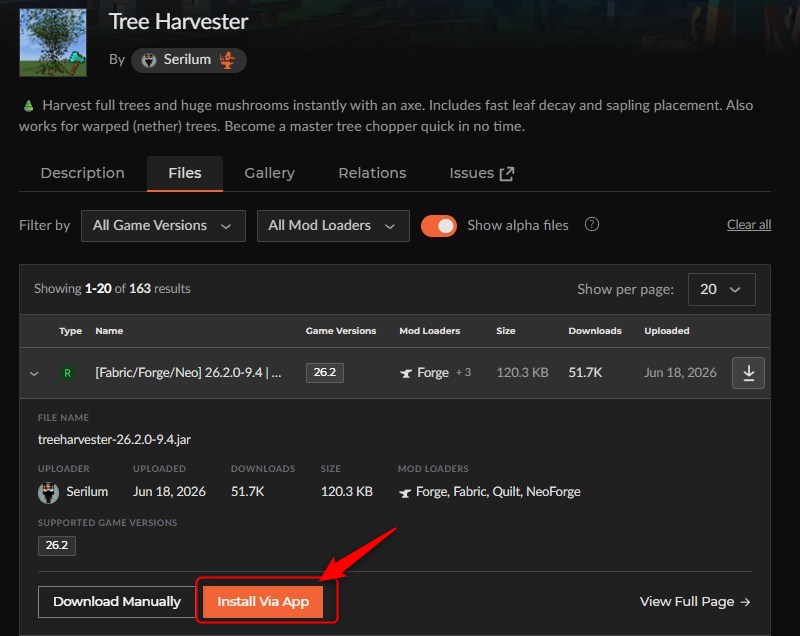Click the help question mark icon for alpha files
Screen dimensions: 800x636
592,224
